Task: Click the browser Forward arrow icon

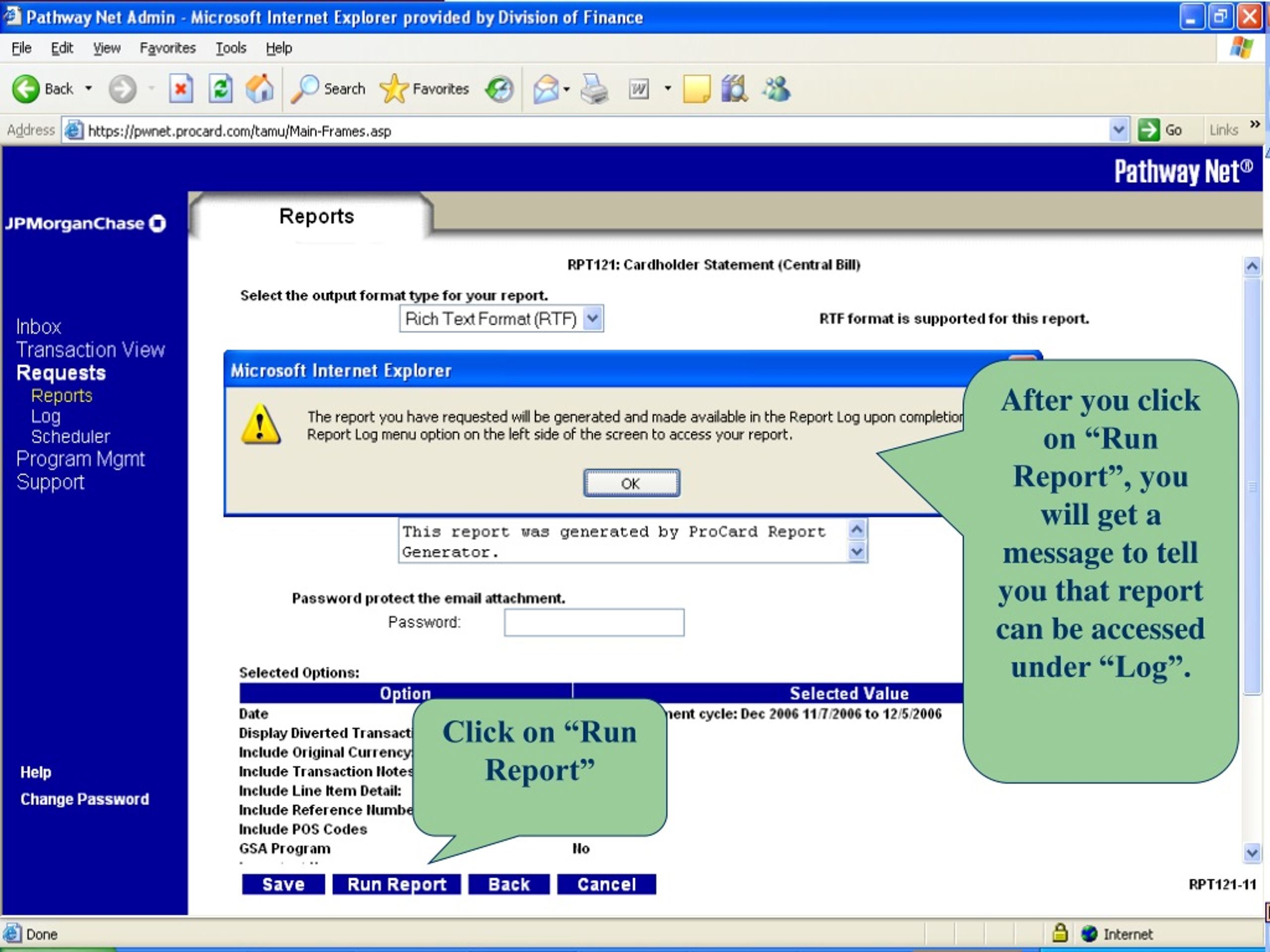Action: tap(123, 89)
